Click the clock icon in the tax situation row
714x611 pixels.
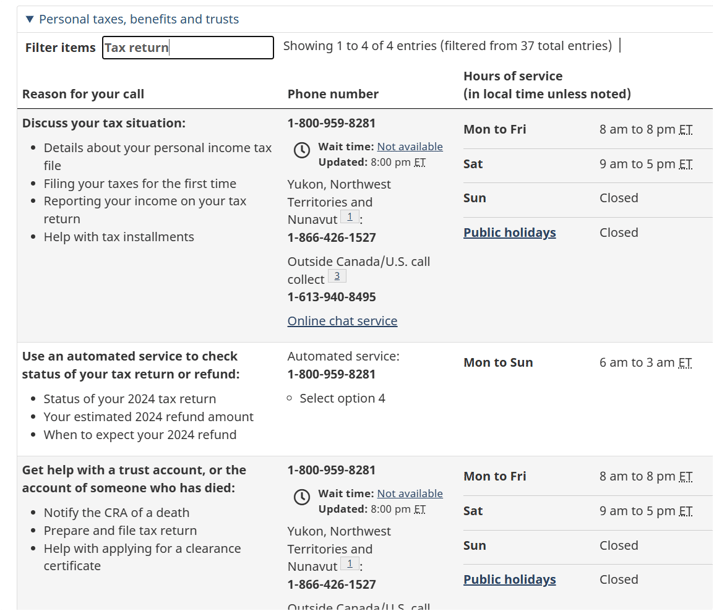tap(302, 150)
